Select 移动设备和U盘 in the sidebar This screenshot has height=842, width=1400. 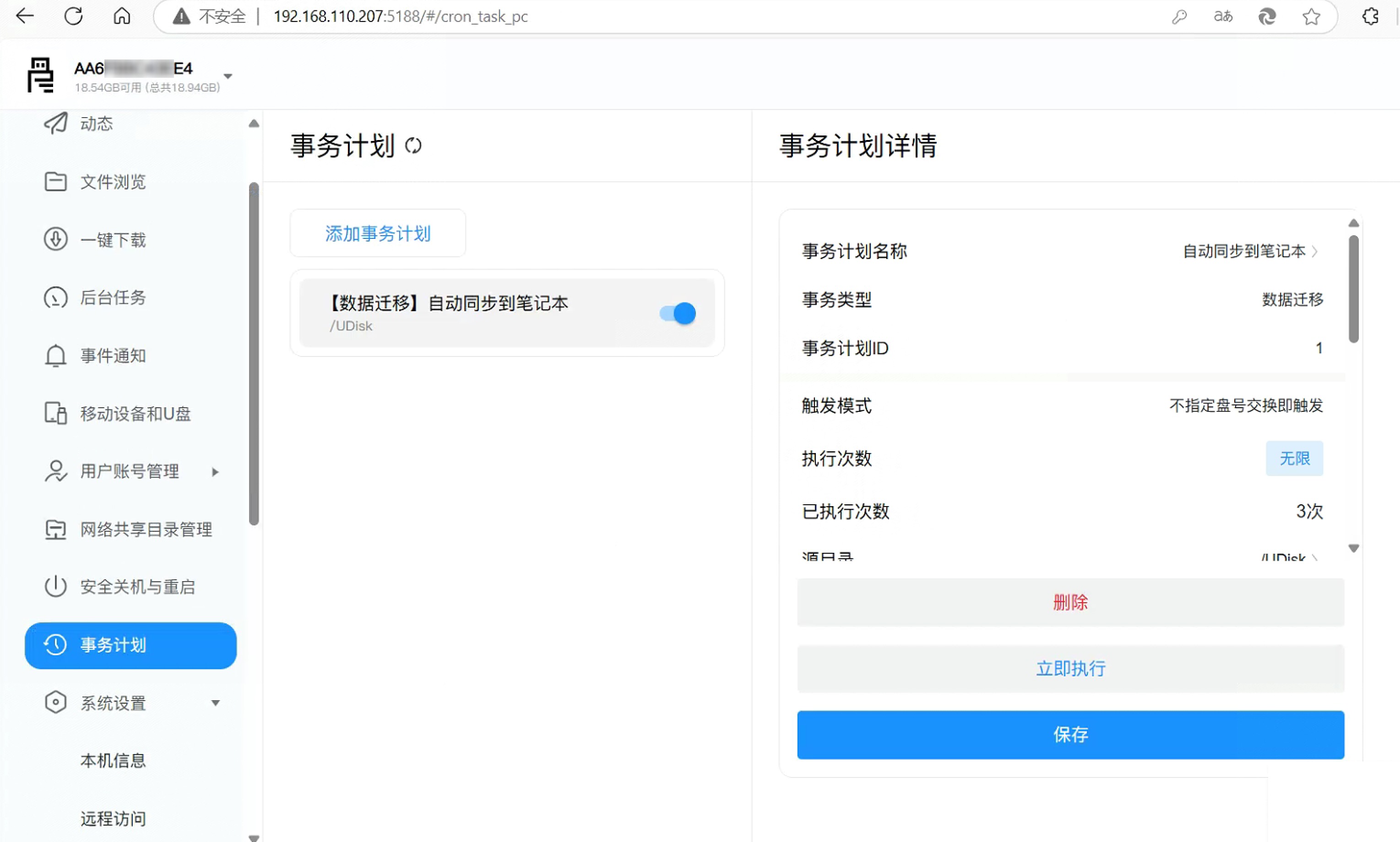pos(135,414)
